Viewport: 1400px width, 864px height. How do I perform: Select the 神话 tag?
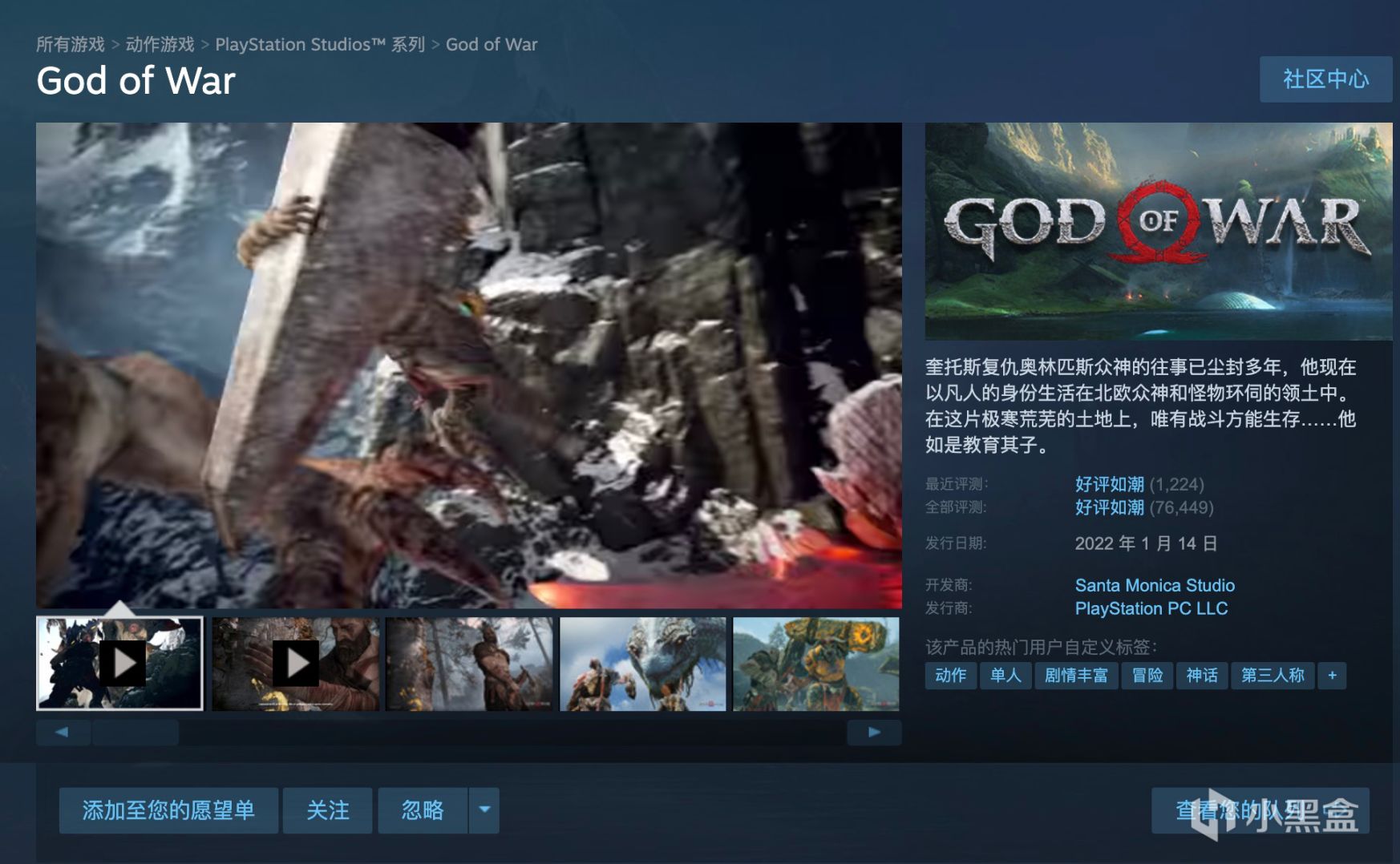[x=1202, y=676]
